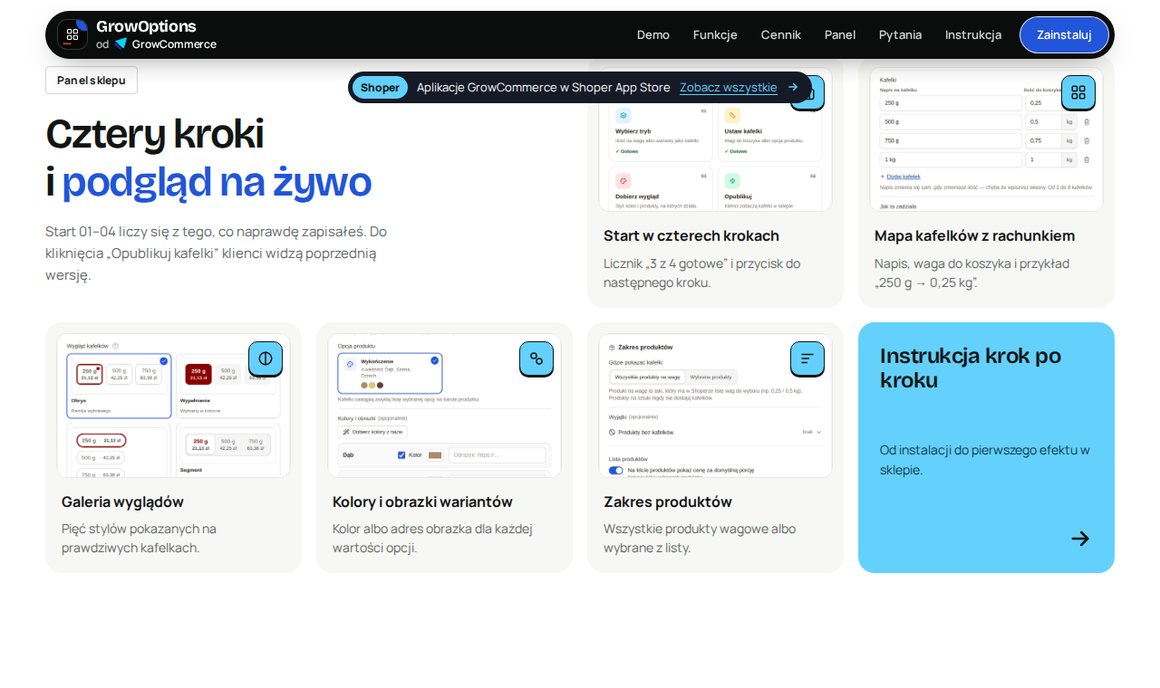Click the 250 g tile label input
Screen dimensions: 1160x688
pyautogui.click(x=951, y=103)
